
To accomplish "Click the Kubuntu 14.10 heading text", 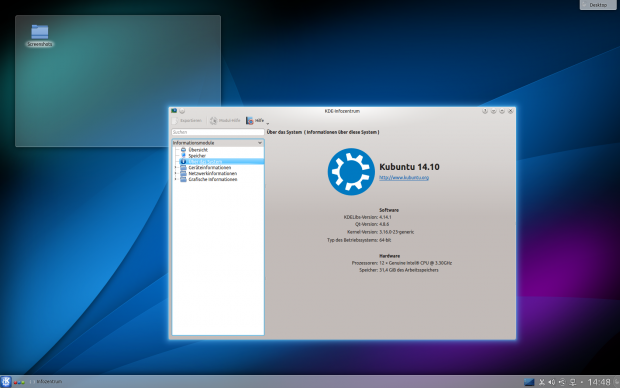I will point(409,167).
